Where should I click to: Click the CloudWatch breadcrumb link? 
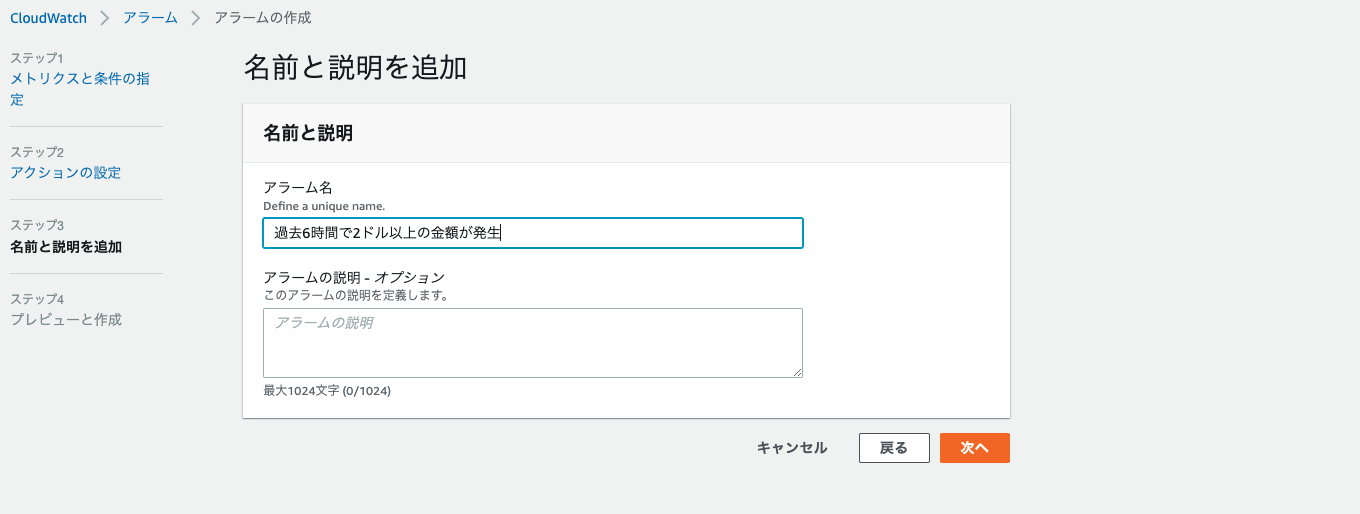pyautogui.click(x=48, y=18)
